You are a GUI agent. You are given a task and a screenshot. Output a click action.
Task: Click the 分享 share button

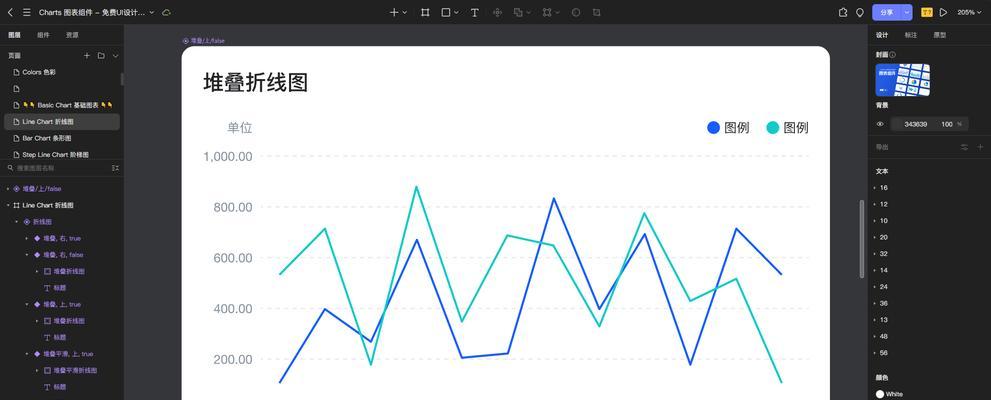tap(887, 12)
